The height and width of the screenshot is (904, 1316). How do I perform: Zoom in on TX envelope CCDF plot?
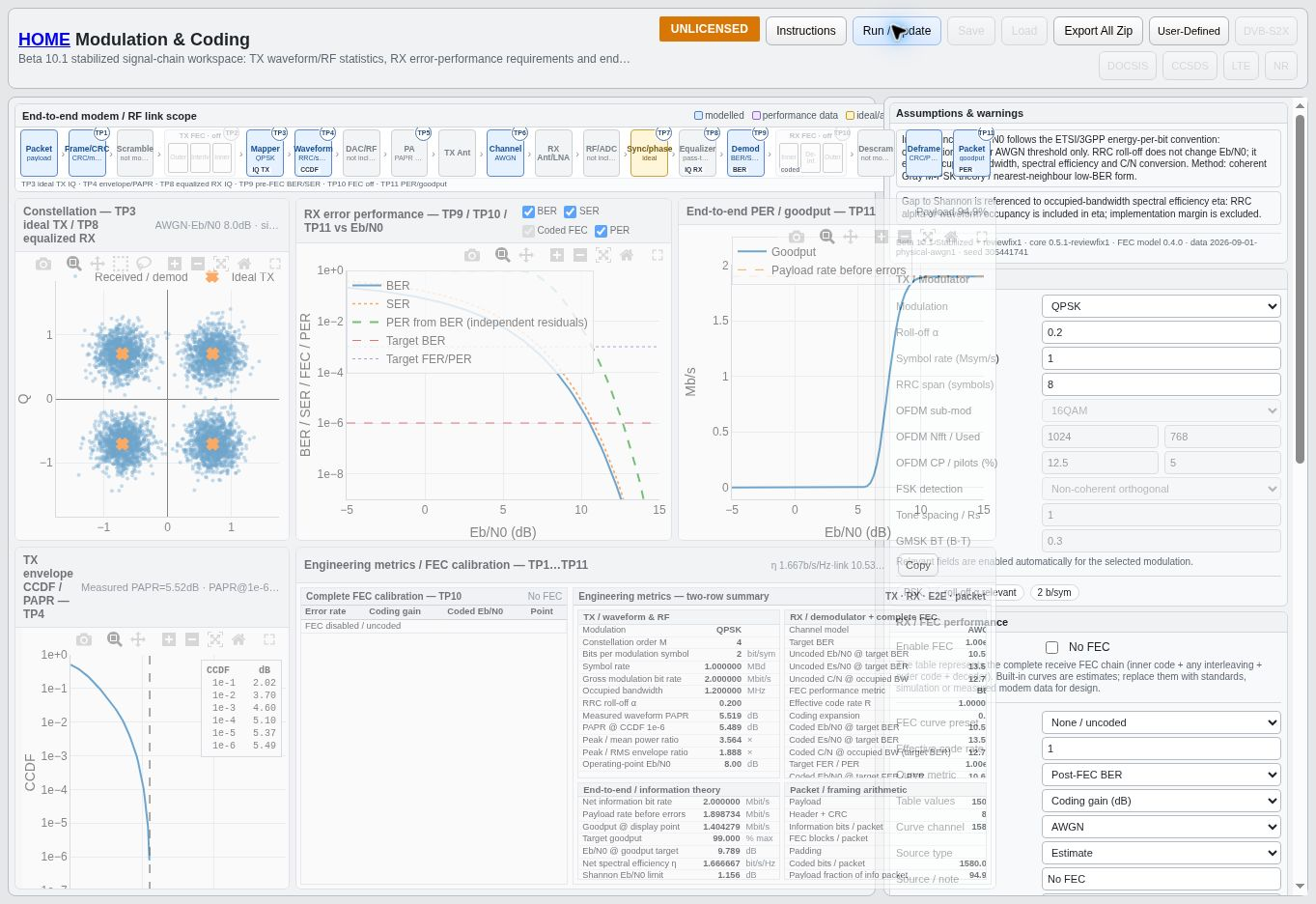click(x=169, y=639)
